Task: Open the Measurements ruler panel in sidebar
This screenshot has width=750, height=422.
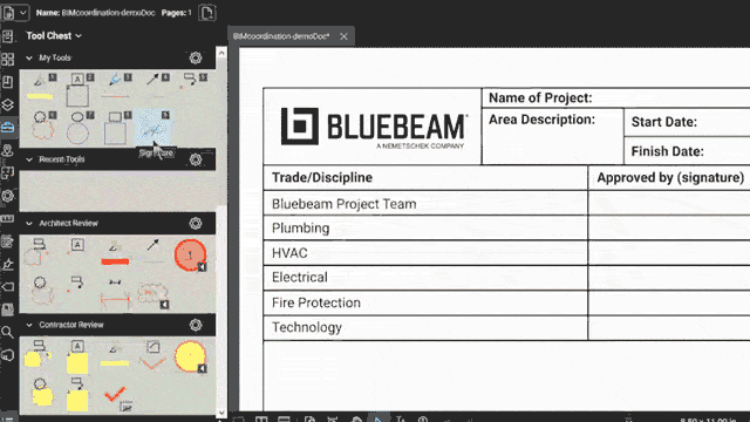Action: pos(8,219)
